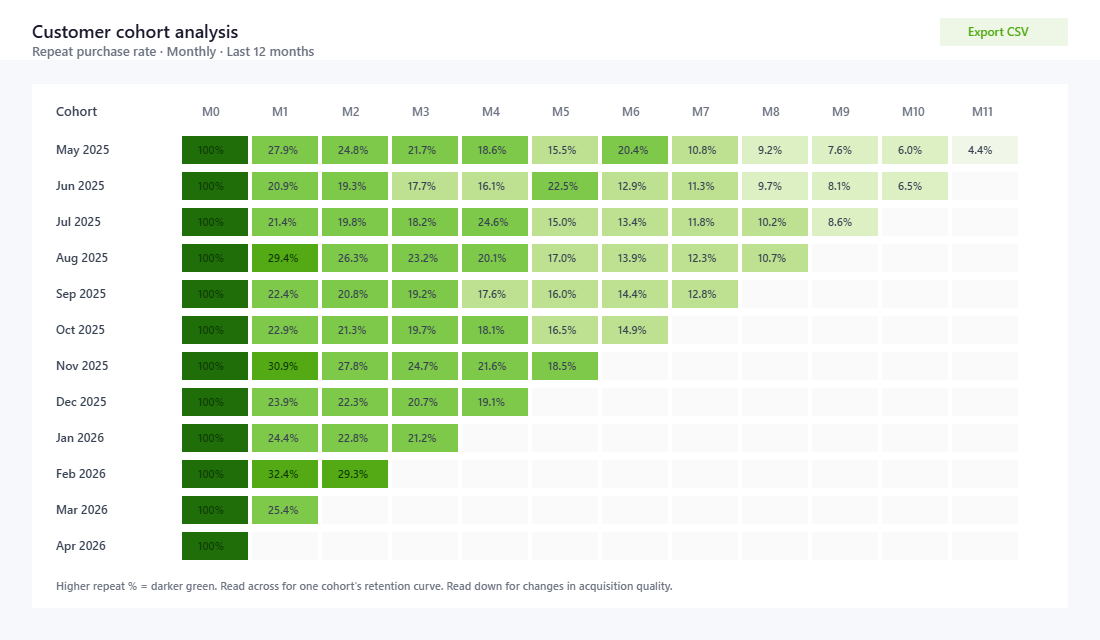The height and width of the screenshot is (640, 1100).
Task: Click the M11 column header
Action: [x=984, y=111]
